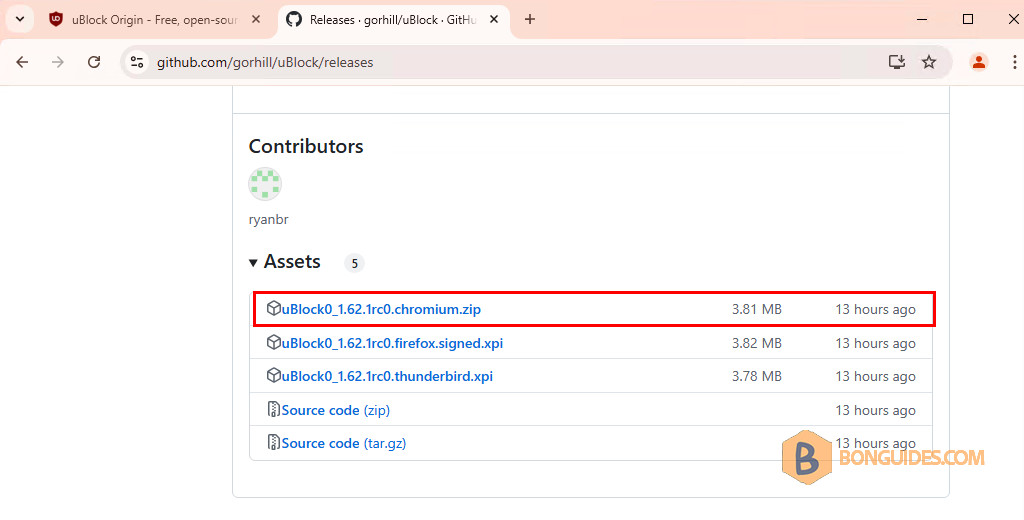The image size is (1024, 520).
Task: Click package icon beside thunderbird.xpi
Action: coord(274,376)
